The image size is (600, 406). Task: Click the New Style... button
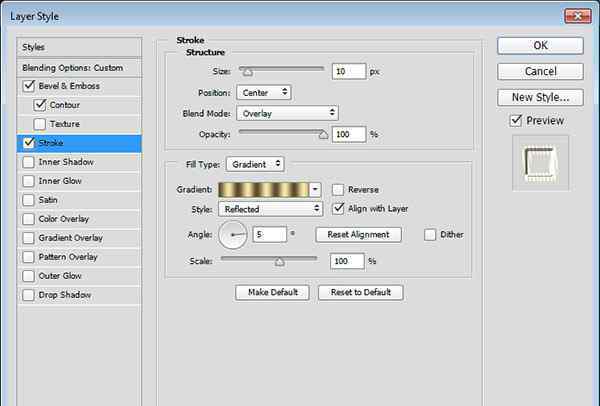point(540,97)
